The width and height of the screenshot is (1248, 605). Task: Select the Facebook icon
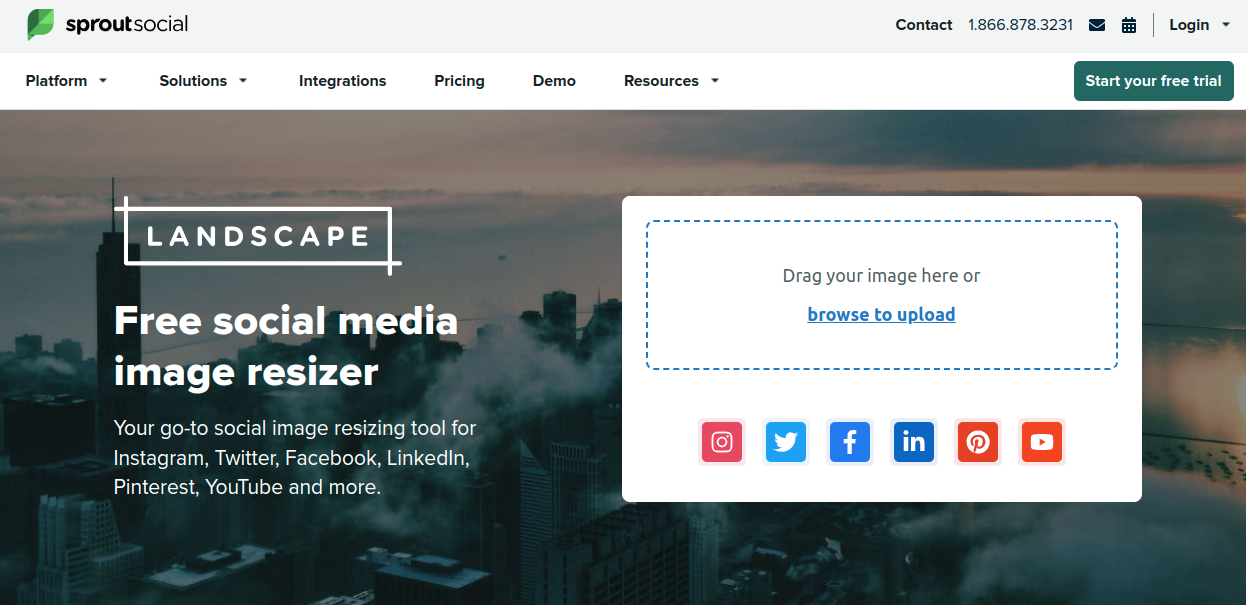pos(850,442)
